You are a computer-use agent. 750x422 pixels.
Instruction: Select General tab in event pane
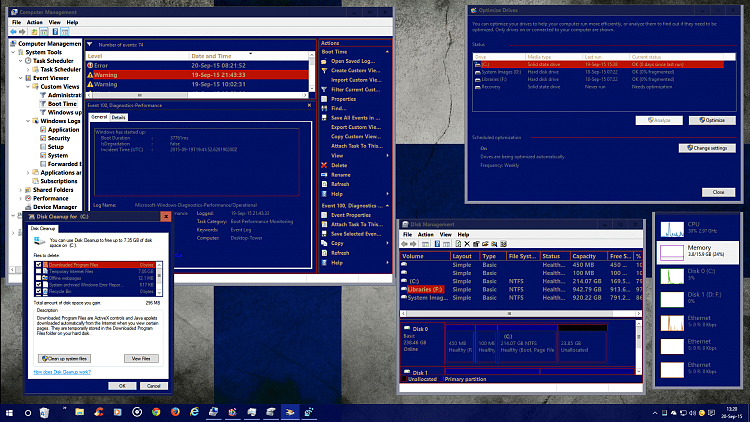[99, 117]
